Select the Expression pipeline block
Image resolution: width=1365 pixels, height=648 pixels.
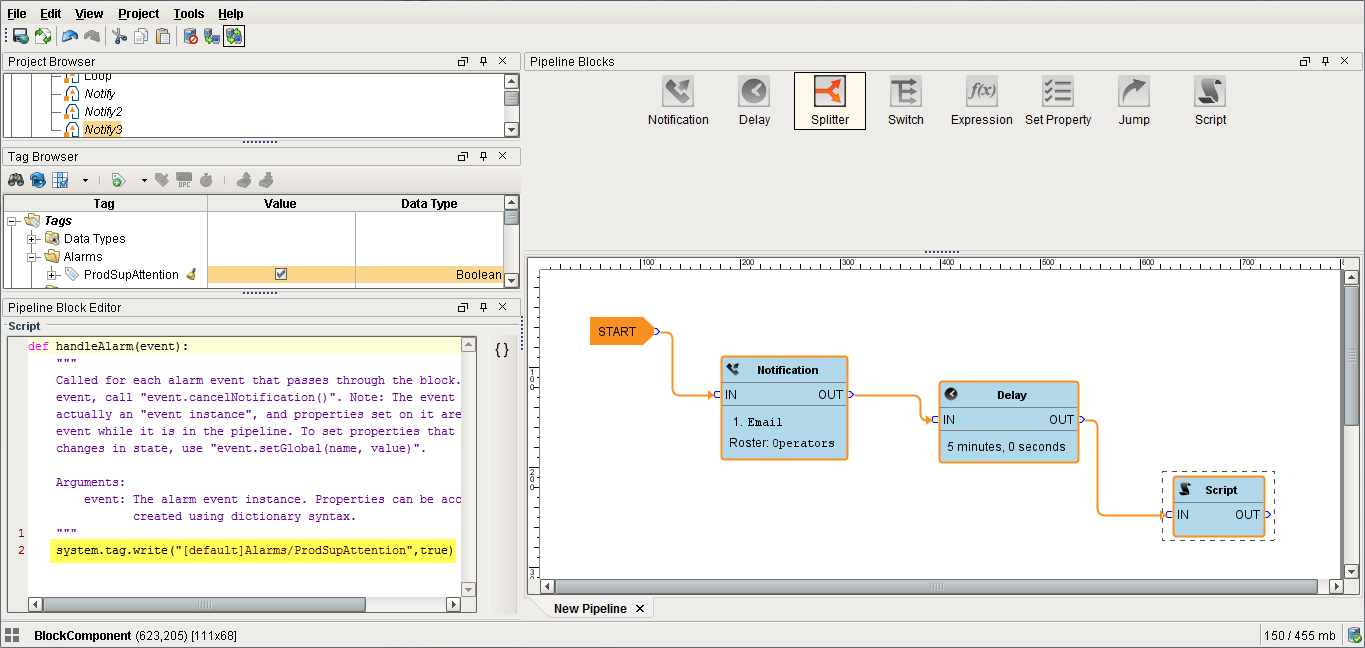[982, 101]
